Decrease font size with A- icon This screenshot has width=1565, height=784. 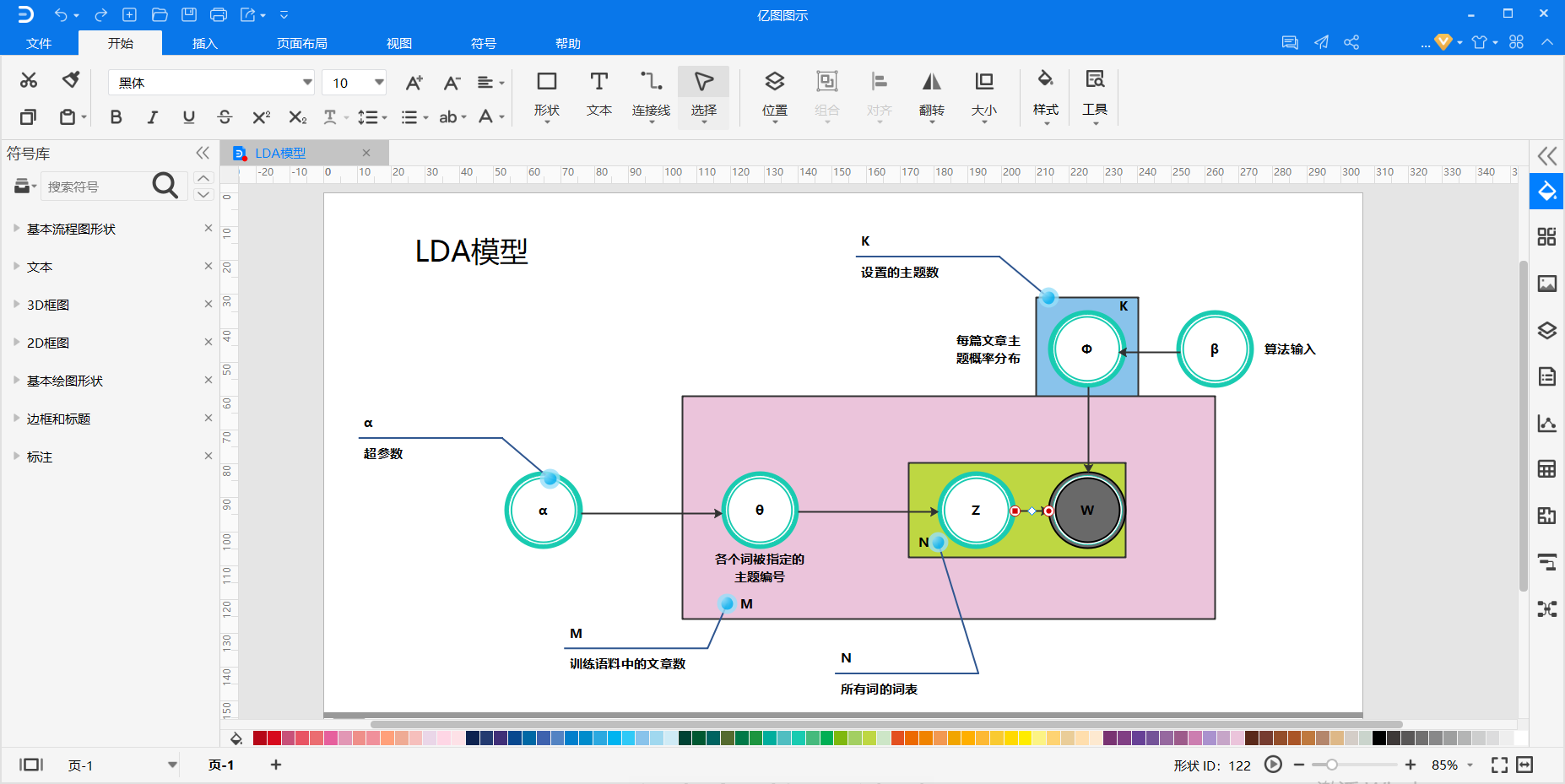pyautogui.click(x=452, y=83)
